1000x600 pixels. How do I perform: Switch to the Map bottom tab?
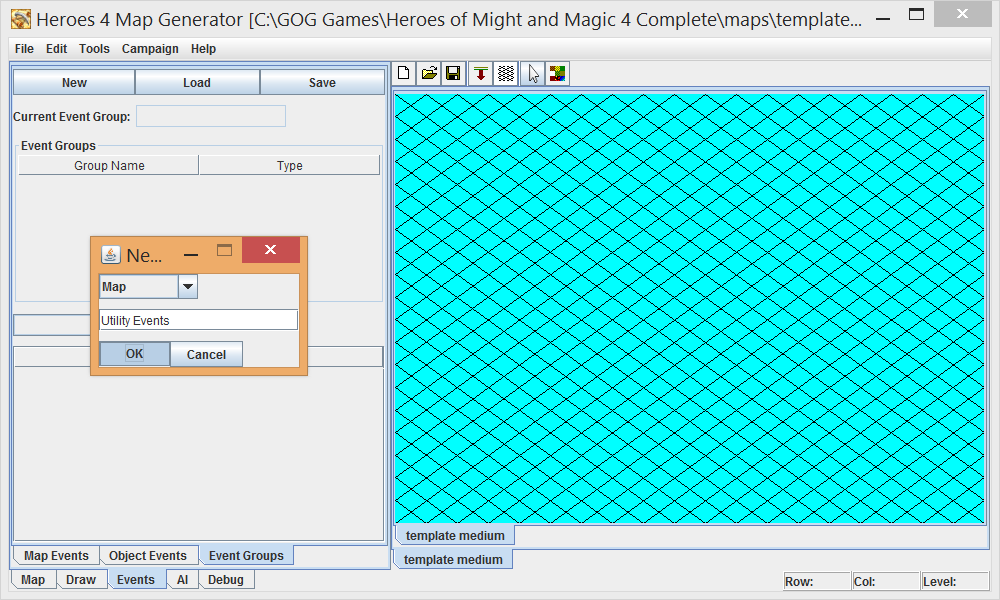point(33,580)
